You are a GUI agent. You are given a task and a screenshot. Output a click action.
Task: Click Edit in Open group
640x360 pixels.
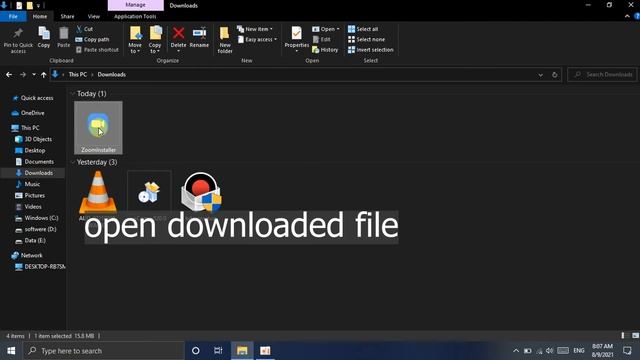(322, 40)
